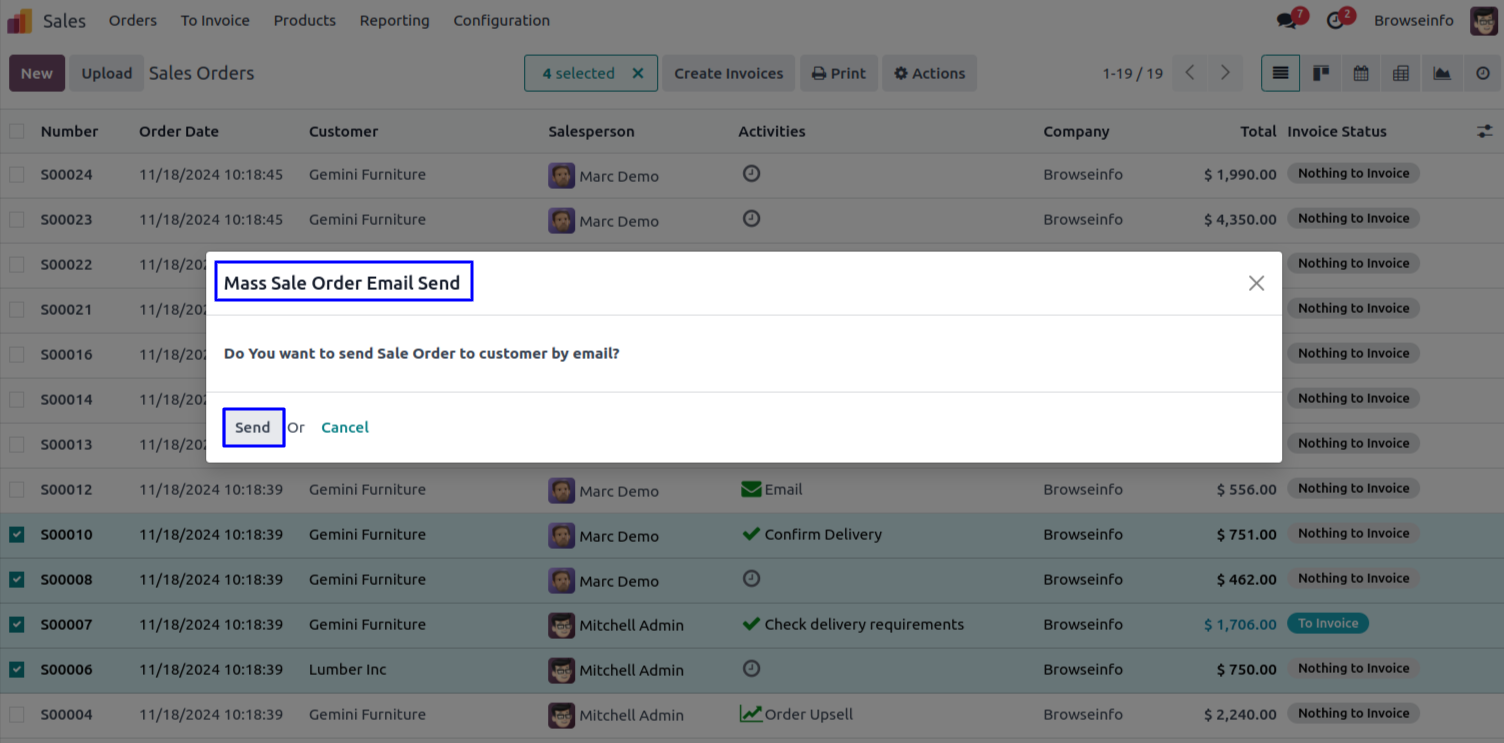This screenshot has height=743, width=1504.
Task: Switch to Activity view
Action: coord(1482,73)
